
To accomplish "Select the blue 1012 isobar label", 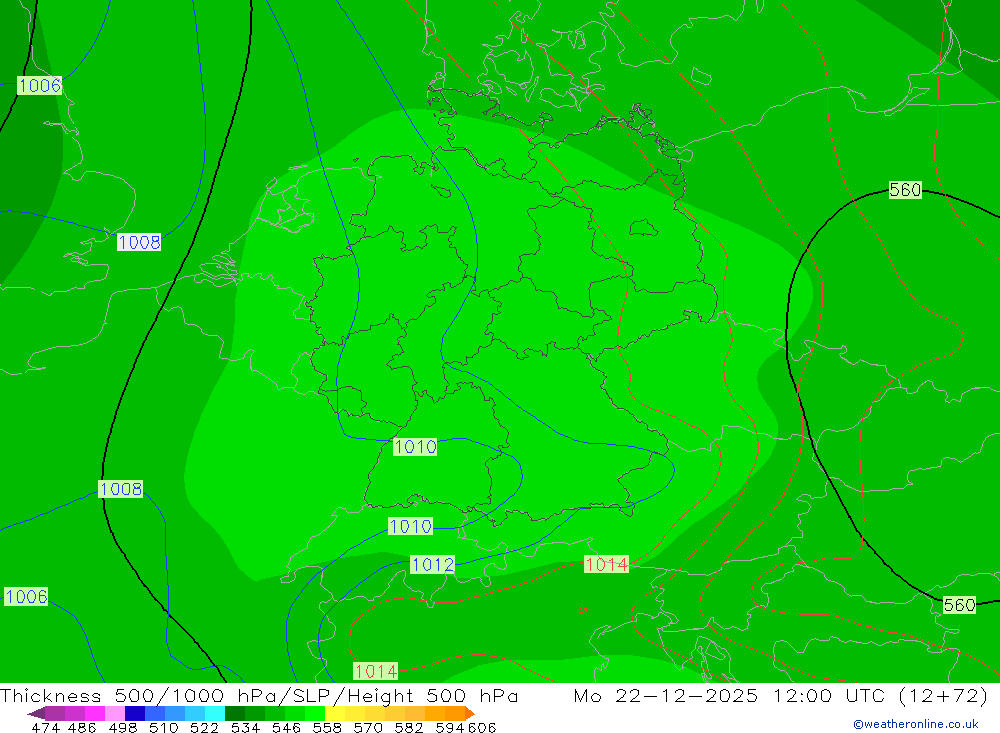I will [432, 565].
